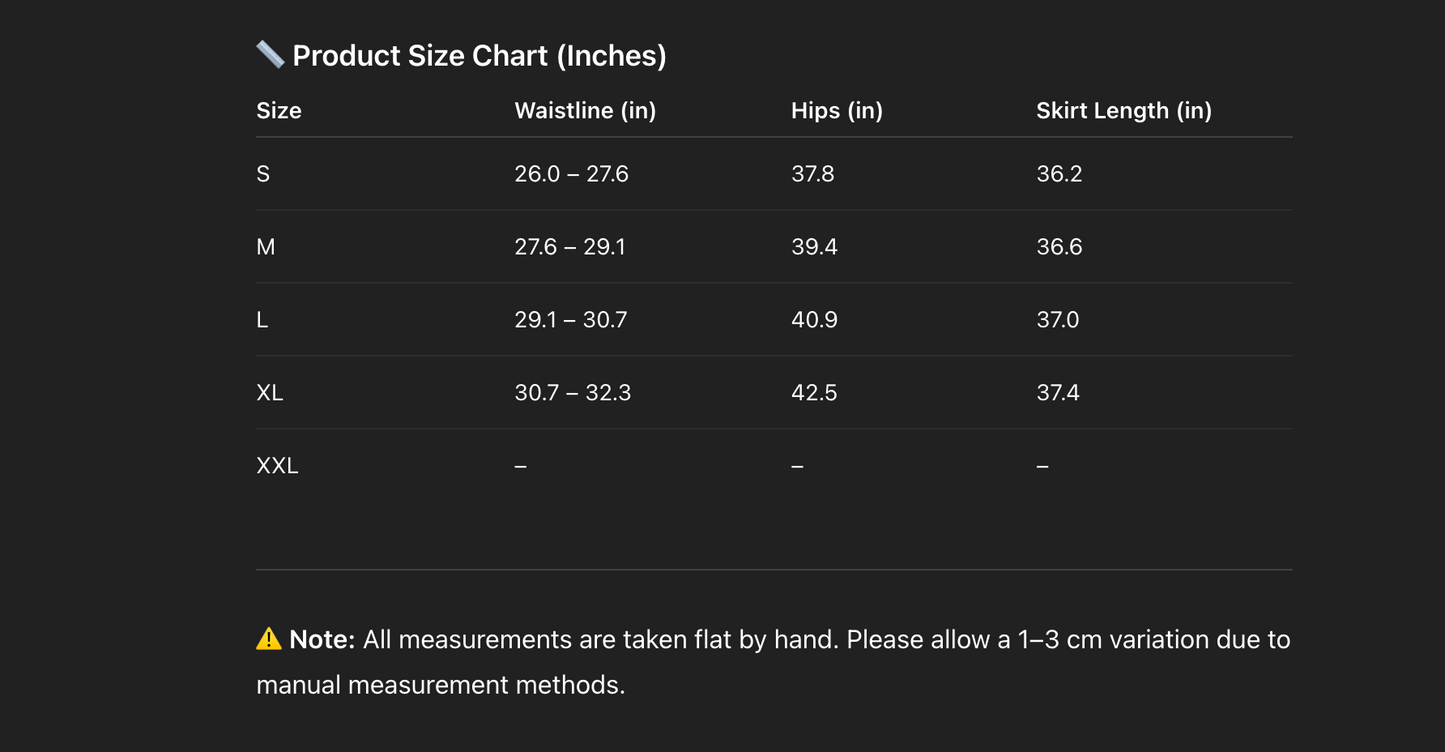Click the 36.2 skirt length value
The image size is (1445, 752).
click(x=1059, y=174)
